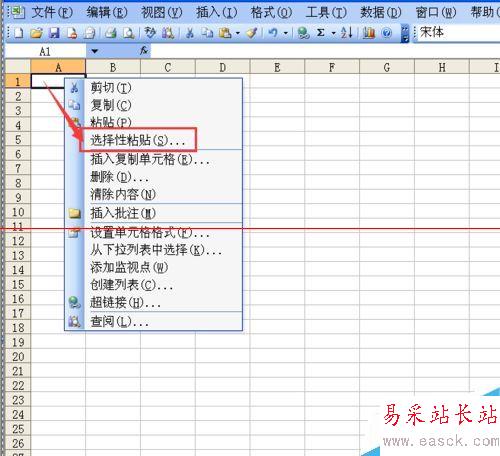Launch the Chart Wizard icon
This screenshot has width=500, height=456.
click(368, 33)
